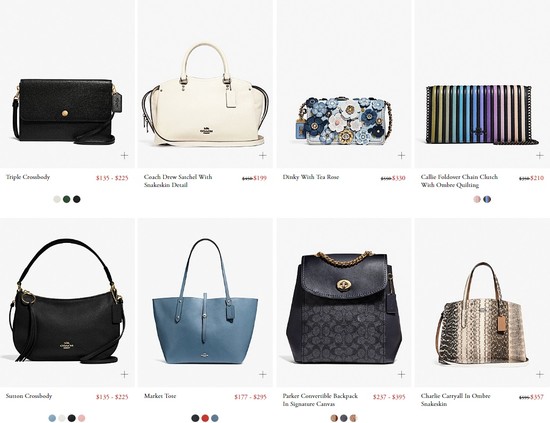Open Triple Crossbody product title link

tap(28, 177)
